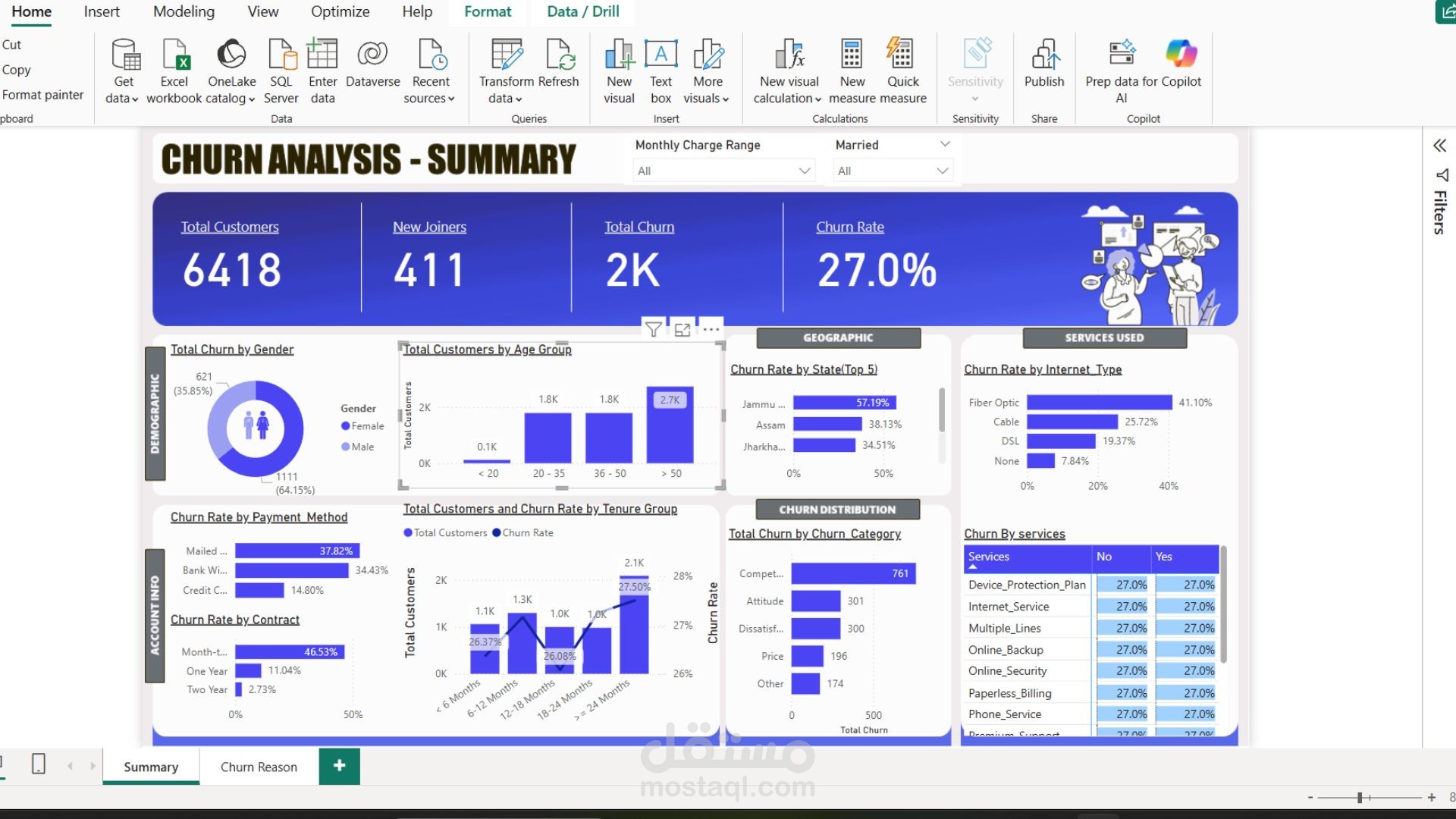Image resolution: width=1456 pixels, height=819 pixels.
Task: Click the Get data icon
Action: pos(125,55)
